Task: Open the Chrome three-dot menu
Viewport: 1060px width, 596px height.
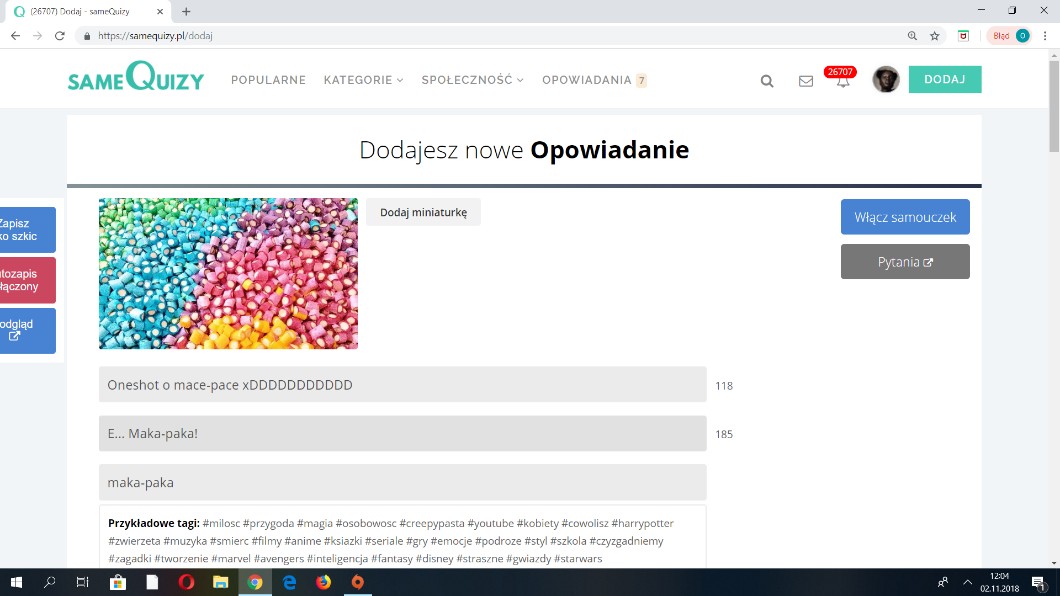Action: click(1045, 35)
